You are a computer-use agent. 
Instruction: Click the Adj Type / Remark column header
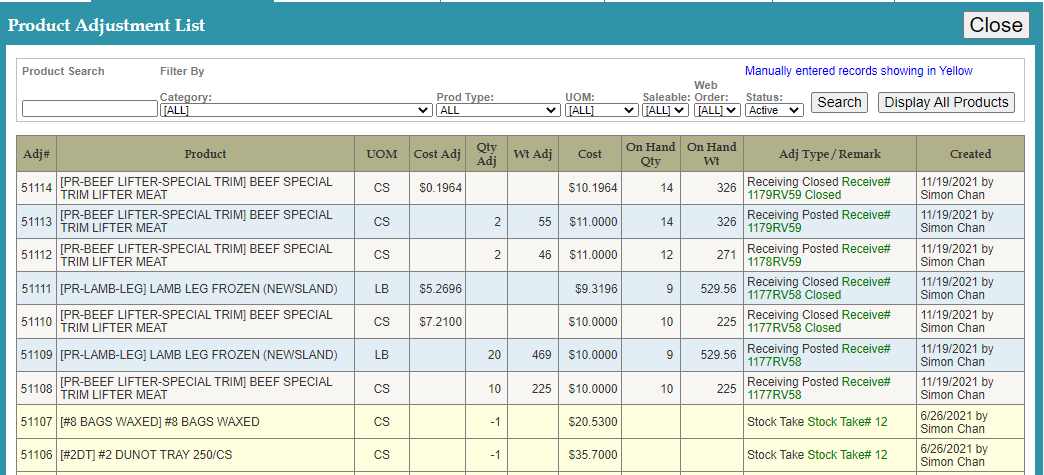pos(830,154)
